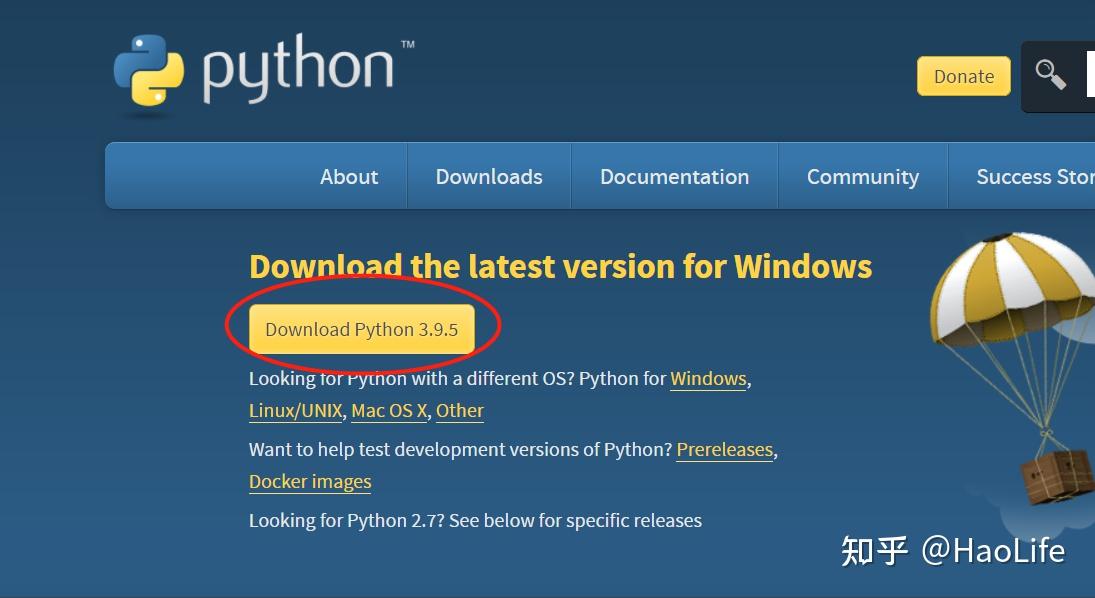The image size is (1095, 598).
Task: Click the yellow Donate button
Action: (x=963, y=76)
